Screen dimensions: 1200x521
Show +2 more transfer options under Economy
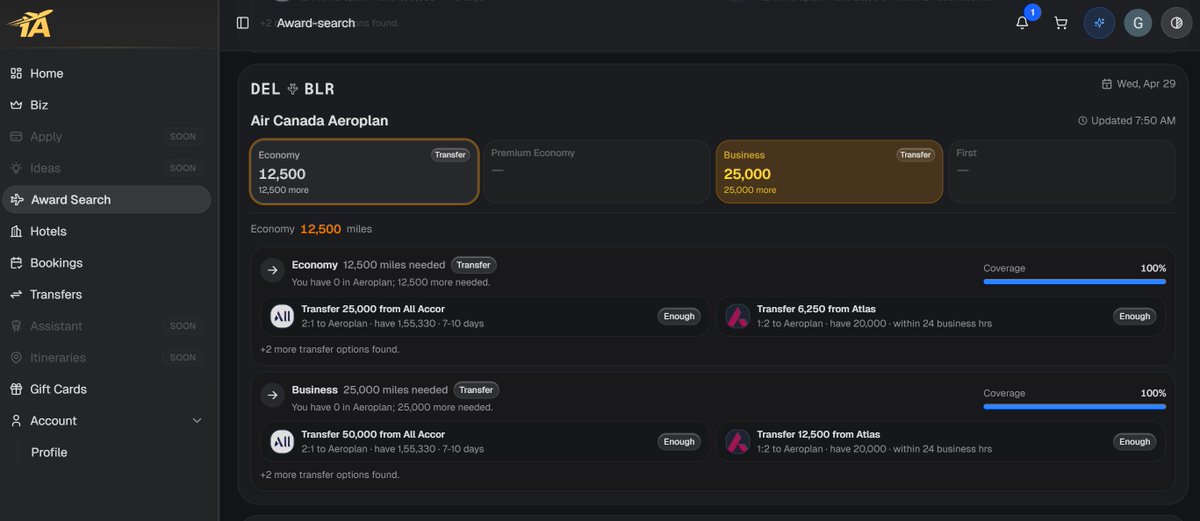click(330, 350)
